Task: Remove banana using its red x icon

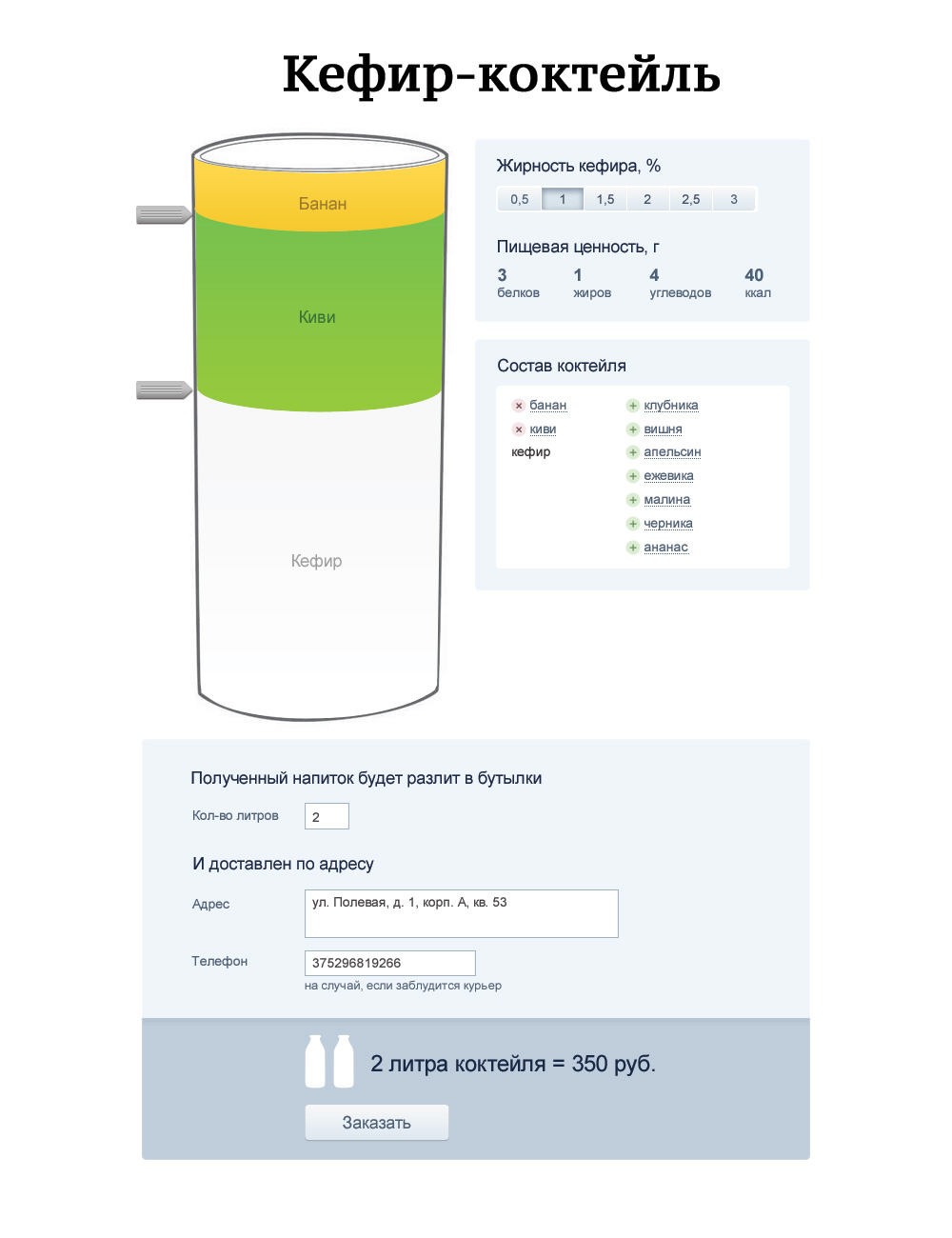Action: pyautogui.click(x=519, y=406)
